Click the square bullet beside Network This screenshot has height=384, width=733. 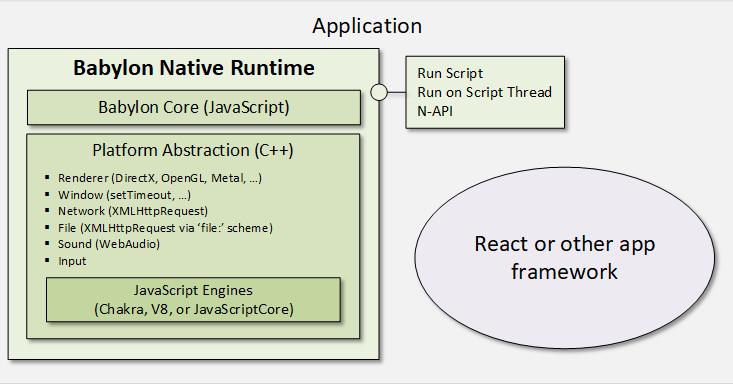pos(47,210)
